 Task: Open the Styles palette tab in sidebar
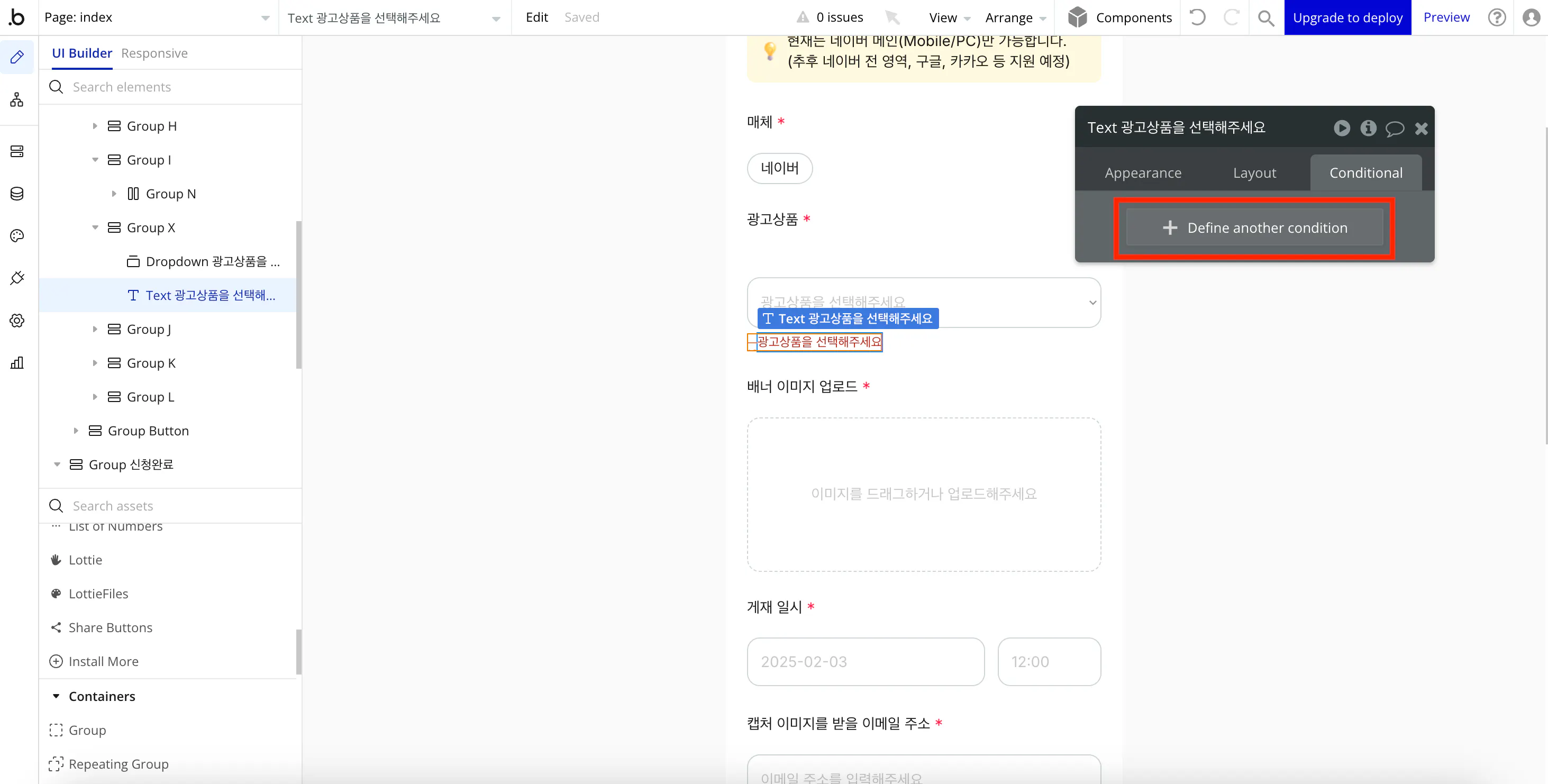click(x=17, y=235)
